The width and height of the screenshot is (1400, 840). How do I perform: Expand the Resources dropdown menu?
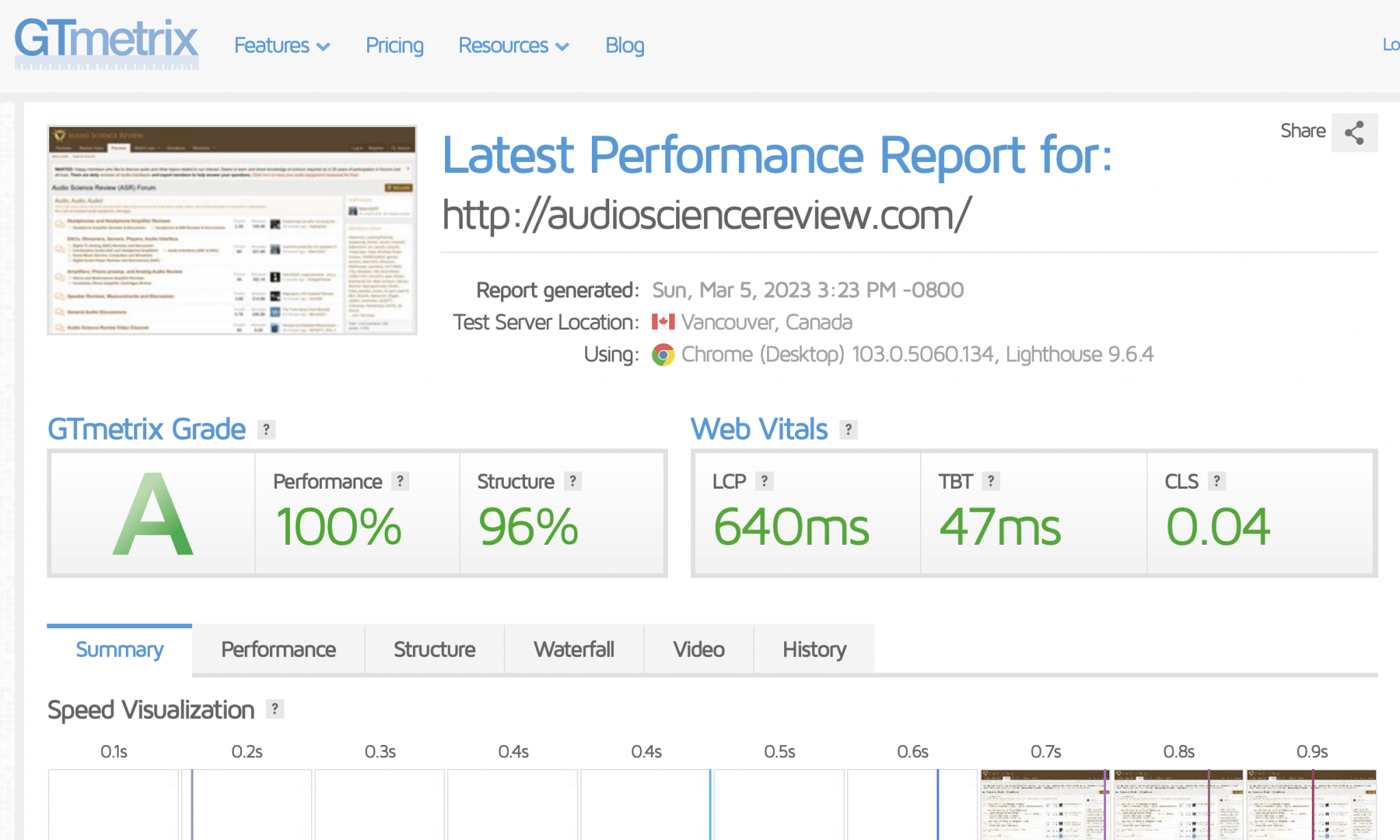(x=513, y=46)
